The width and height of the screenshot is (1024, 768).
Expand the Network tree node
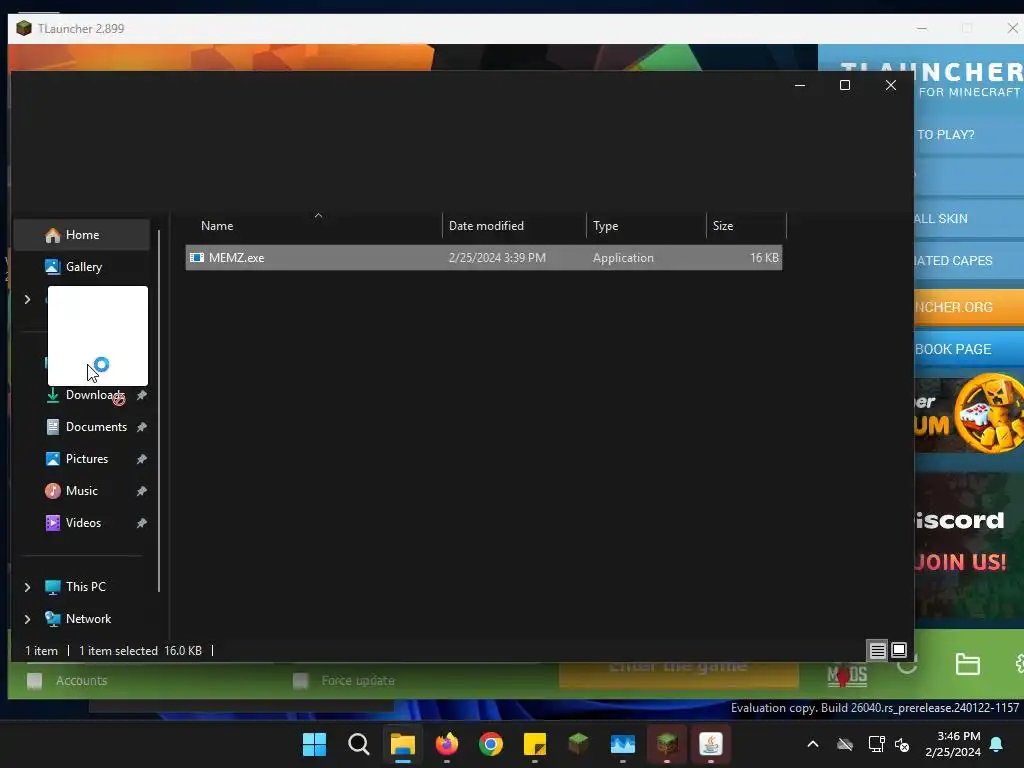coord(27,619)
